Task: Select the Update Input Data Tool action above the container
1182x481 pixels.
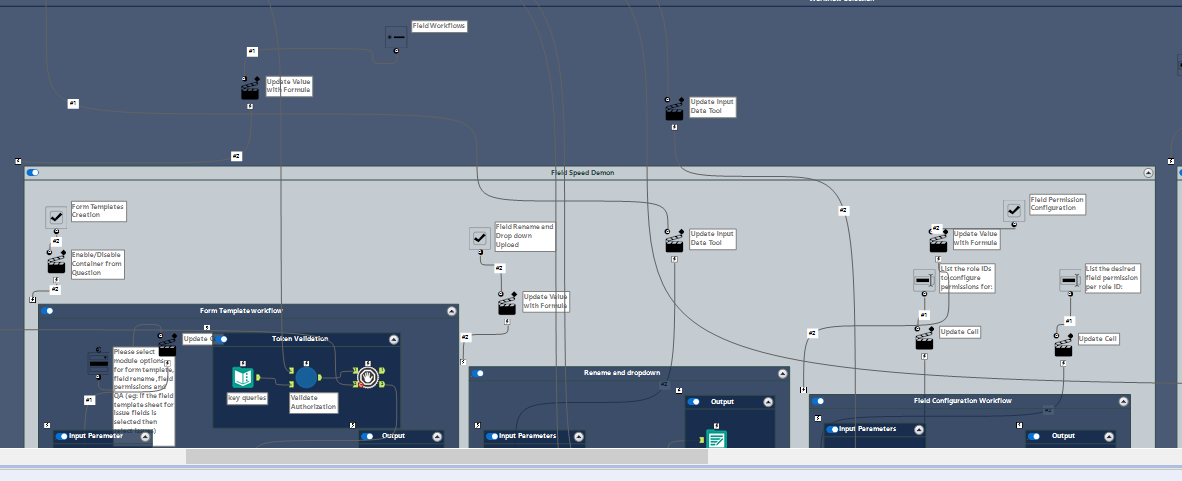Action: click(x=674, y=112)
